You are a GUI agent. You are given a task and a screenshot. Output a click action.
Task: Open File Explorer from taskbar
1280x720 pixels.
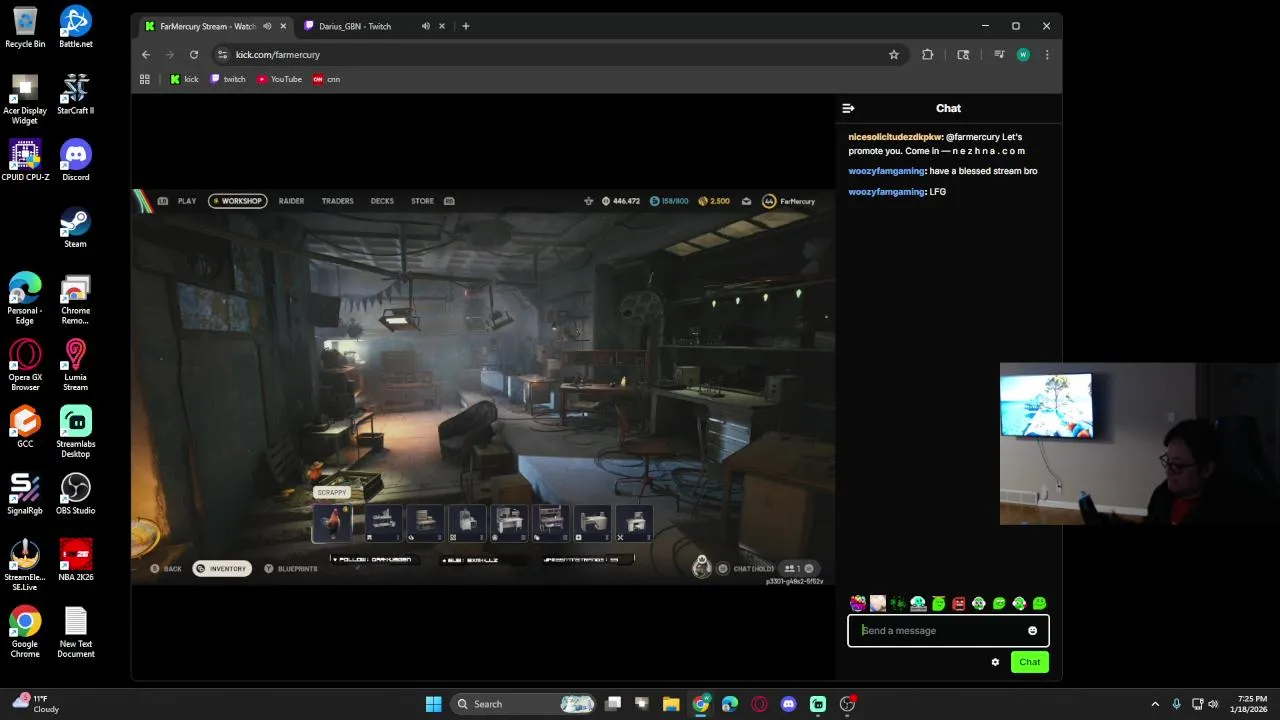(x=671, y=704)
